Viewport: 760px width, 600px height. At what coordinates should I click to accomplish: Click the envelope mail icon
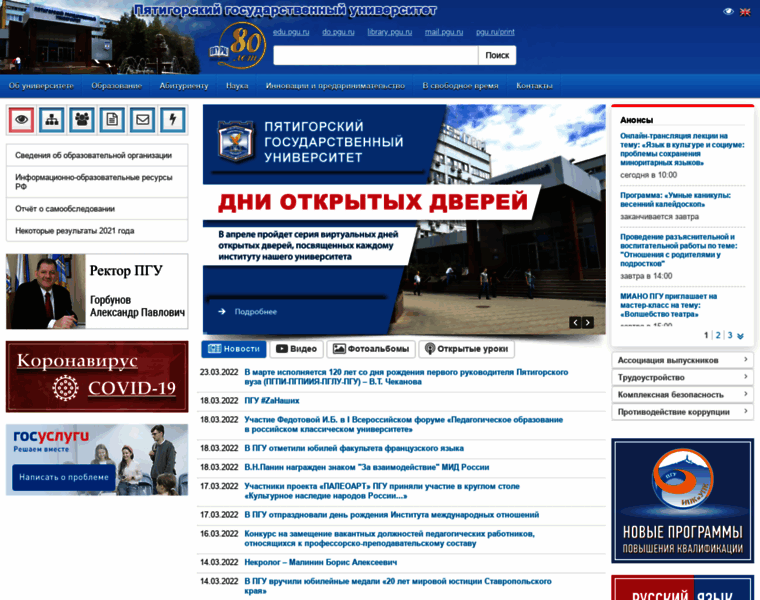point(142,120)
